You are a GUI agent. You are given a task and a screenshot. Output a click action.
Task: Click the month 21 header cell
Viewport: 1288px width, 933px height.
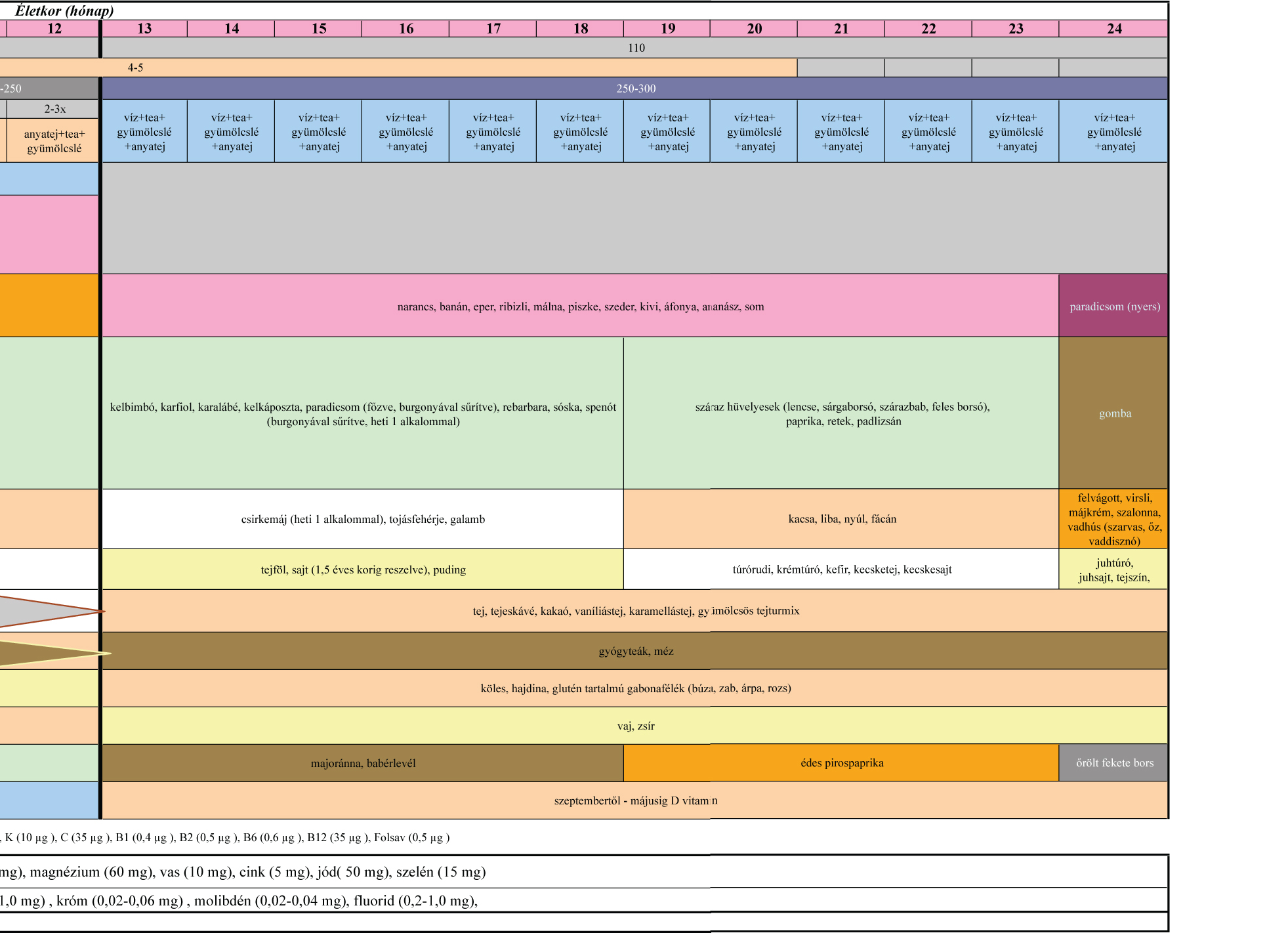coord(841,28)
